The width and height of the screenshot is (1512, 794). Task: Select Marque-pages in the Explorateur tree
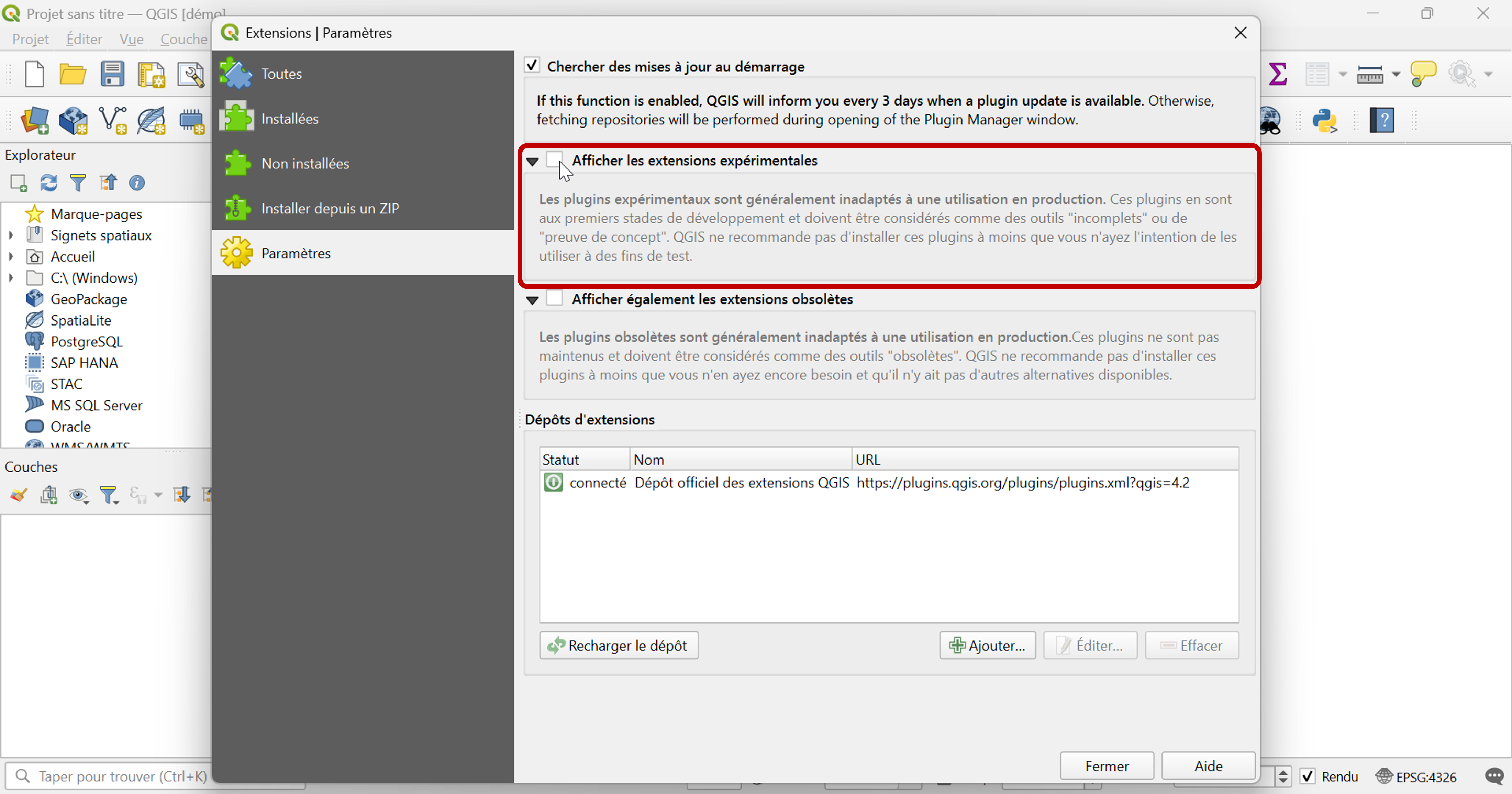[x=96, y=214]
